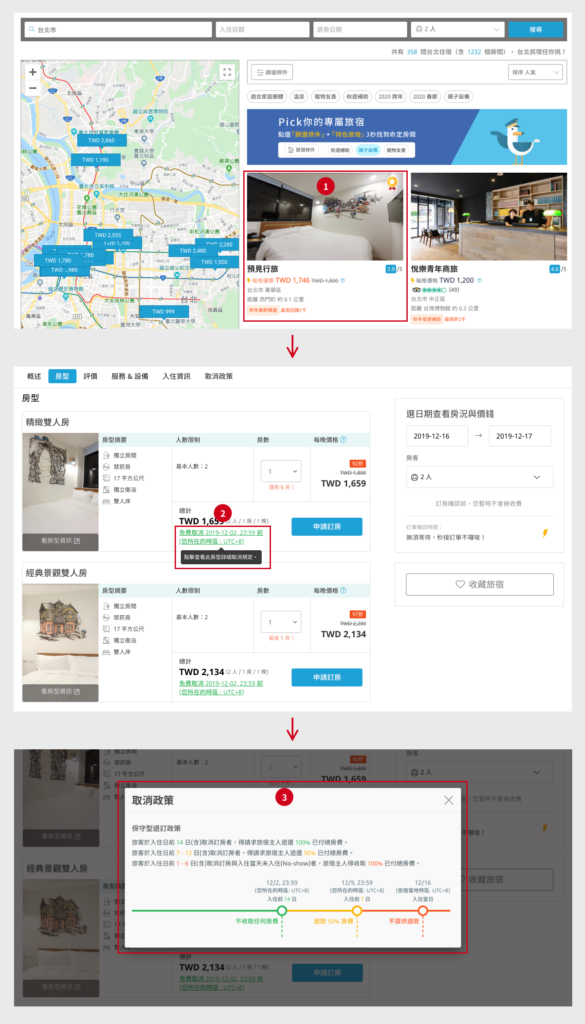Viewport: 585px width, 1024px height.
Task: Click TripAdvisor owl rating for 悅樂青年商旅
Action: click(429, 289)
